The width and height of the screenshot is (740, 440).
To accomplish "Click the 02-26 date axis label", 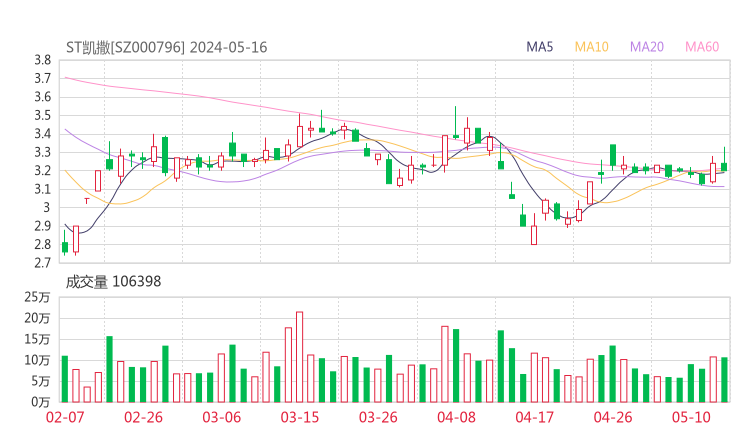I will [x=143, y=417].
